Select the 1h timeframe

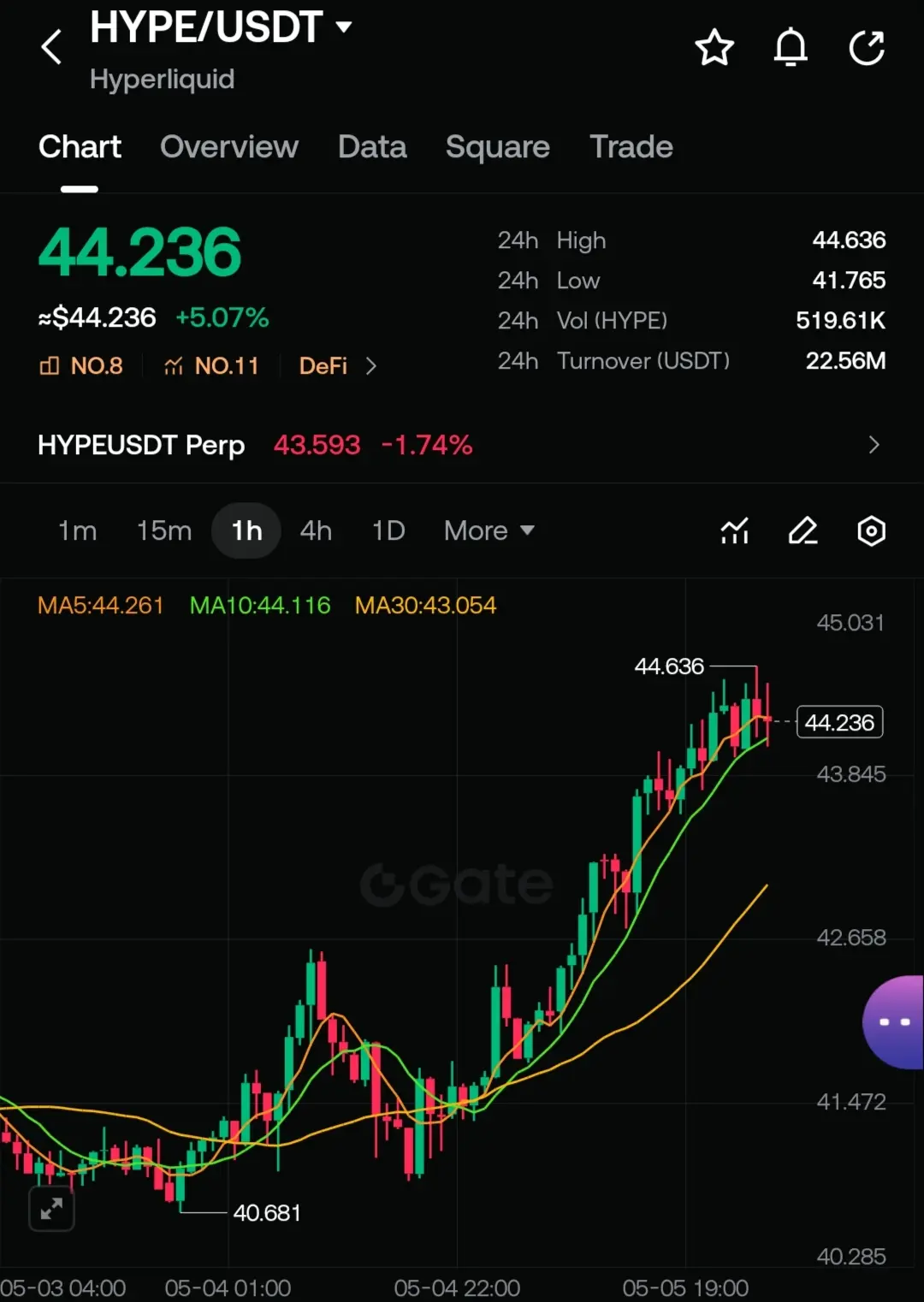(246, 531)
